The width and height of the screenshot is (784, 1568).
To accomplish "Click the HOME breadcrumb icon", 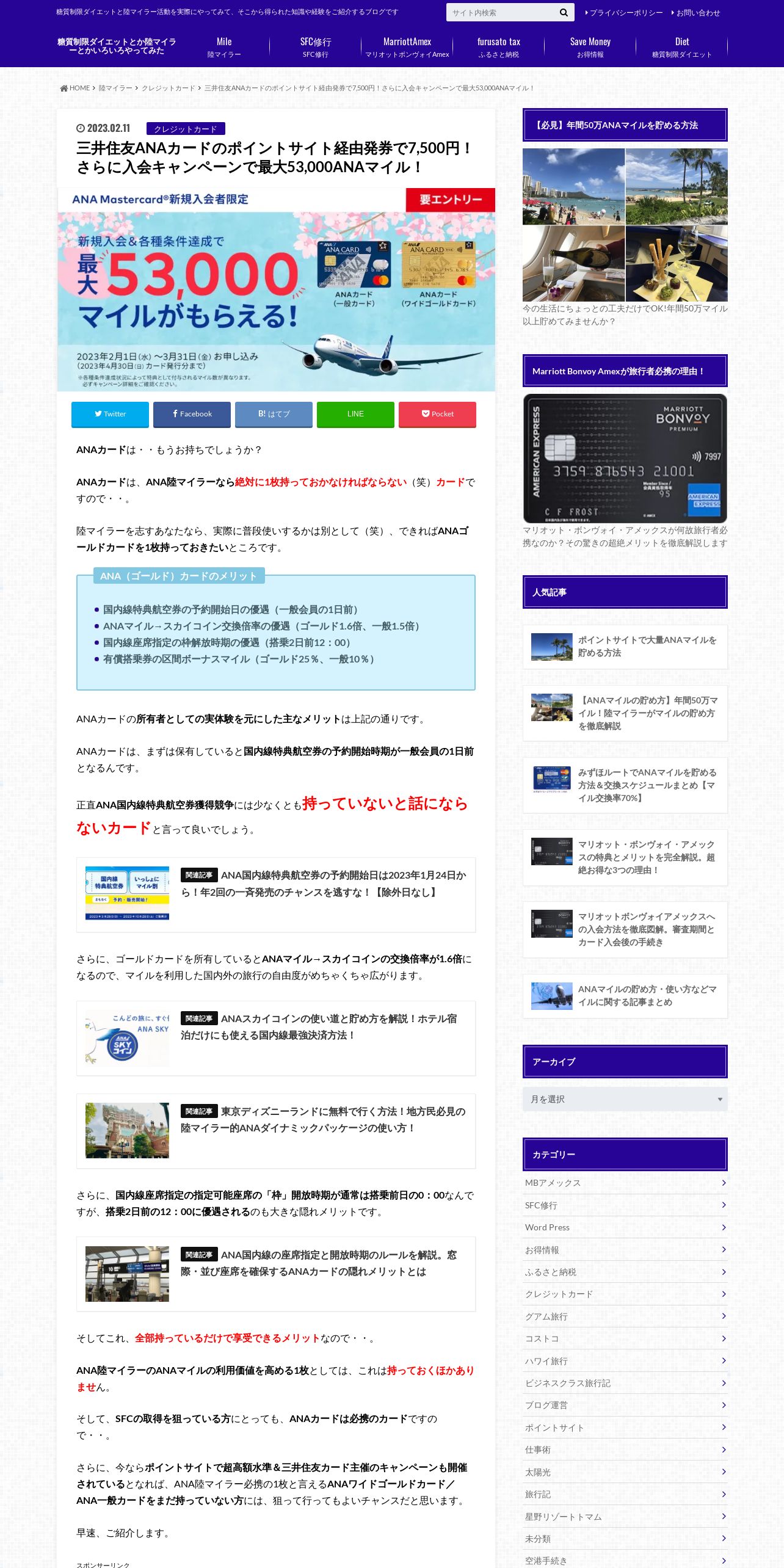I will 64,88.
